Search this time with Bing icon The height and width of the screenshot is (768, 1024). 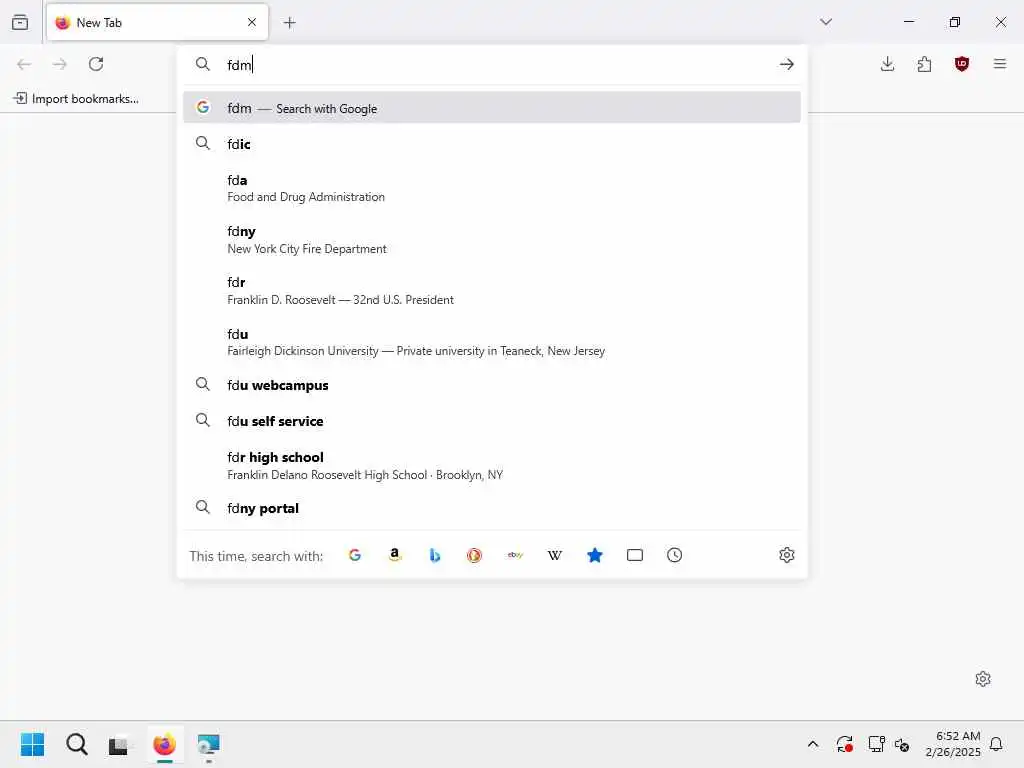[435, 555]
